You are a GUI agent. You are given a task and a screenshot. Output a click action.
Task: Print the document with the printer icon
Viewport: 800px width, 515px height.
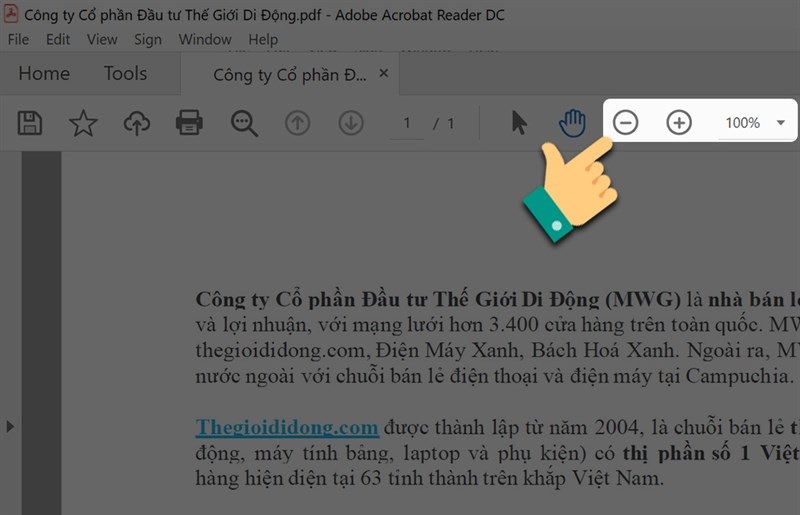pyautogui.click(x=189, y=122)
